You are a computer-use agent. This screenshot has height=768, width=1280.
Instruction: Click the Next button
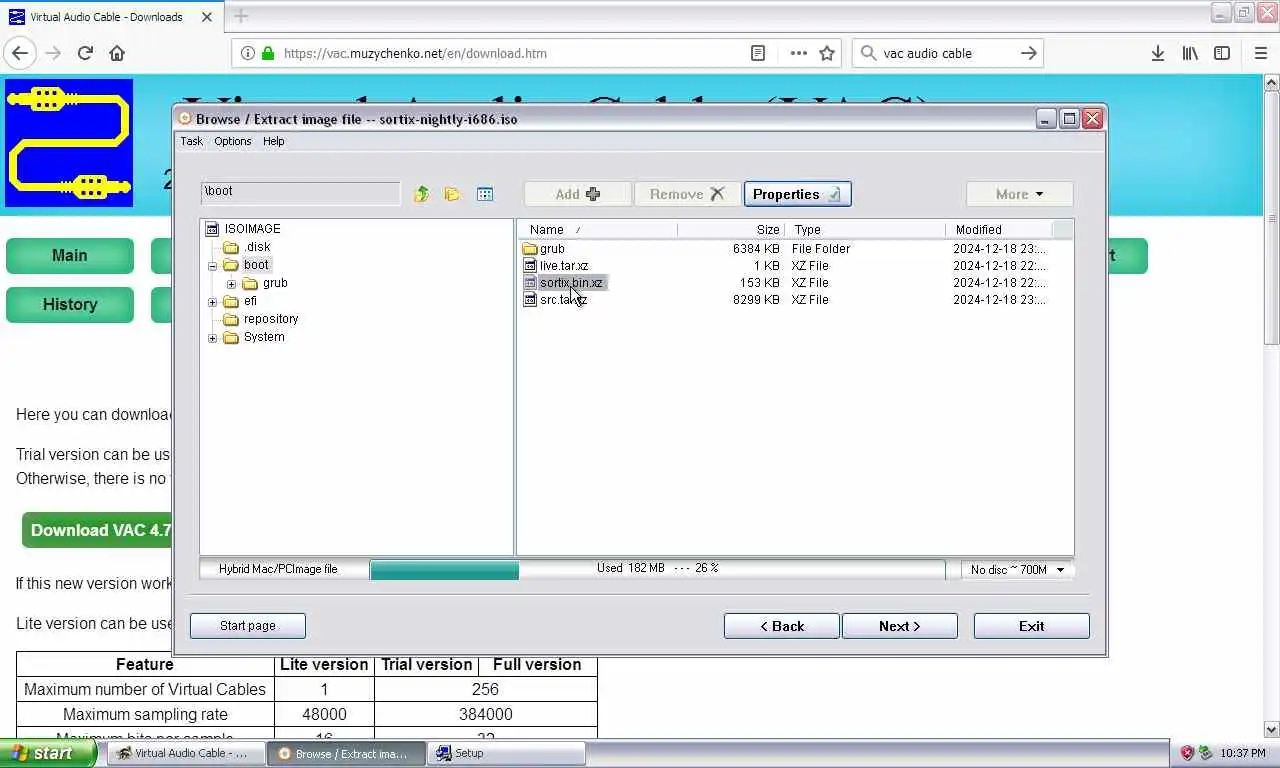click(x=900, y=626)
